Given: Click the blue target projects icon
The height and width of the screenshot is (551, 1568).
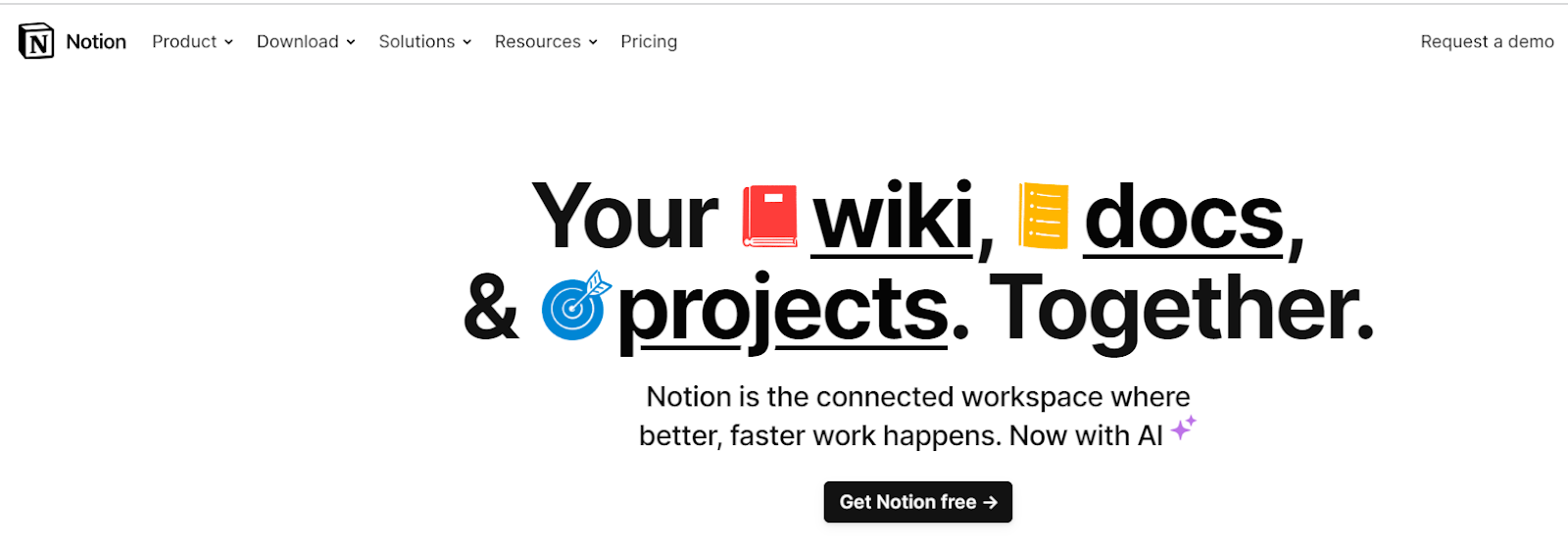Looking at the screenshot, I should point(575,307).
